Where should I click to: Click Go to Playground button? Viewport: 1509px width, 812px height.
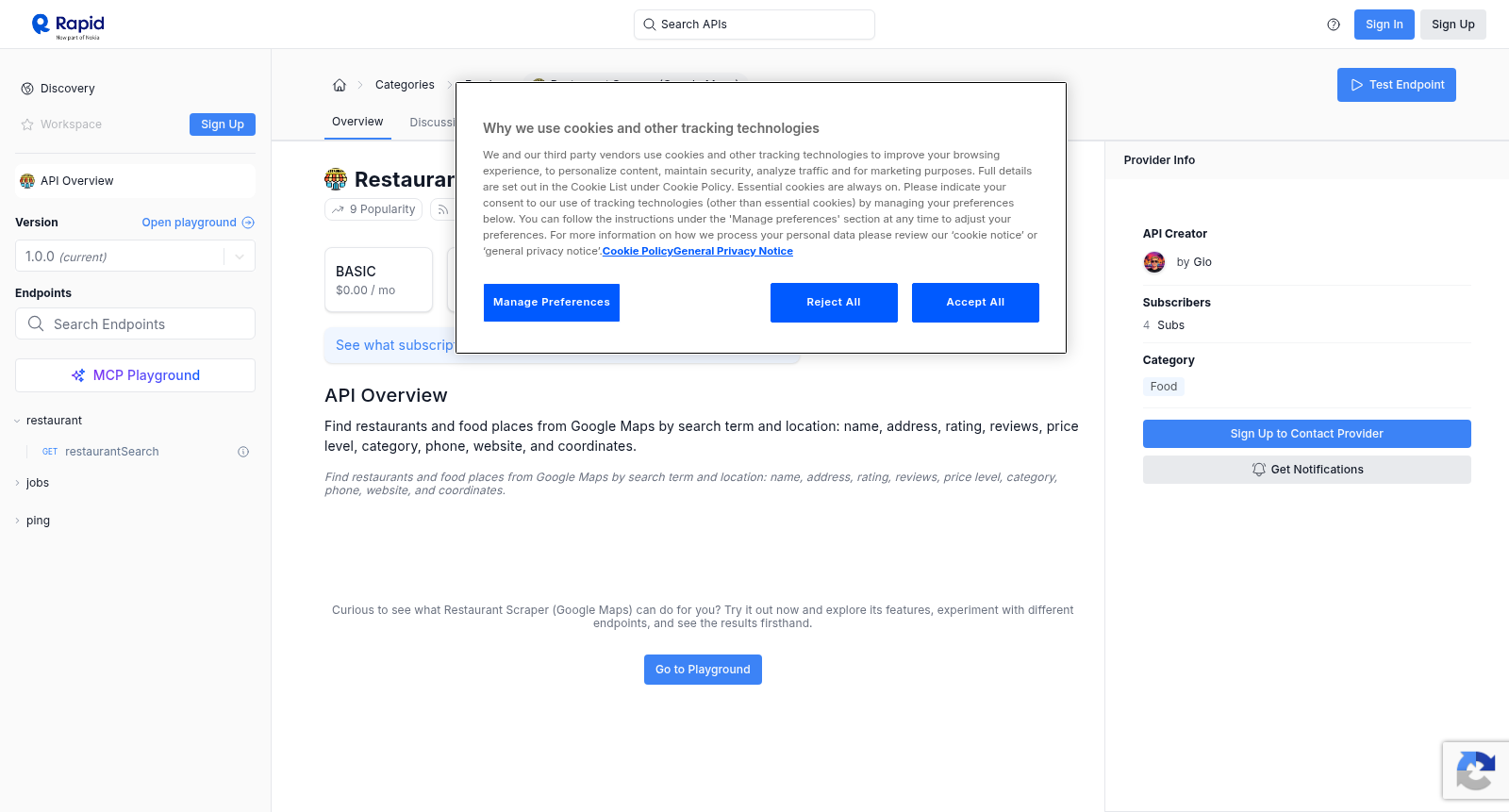point(703,670)
